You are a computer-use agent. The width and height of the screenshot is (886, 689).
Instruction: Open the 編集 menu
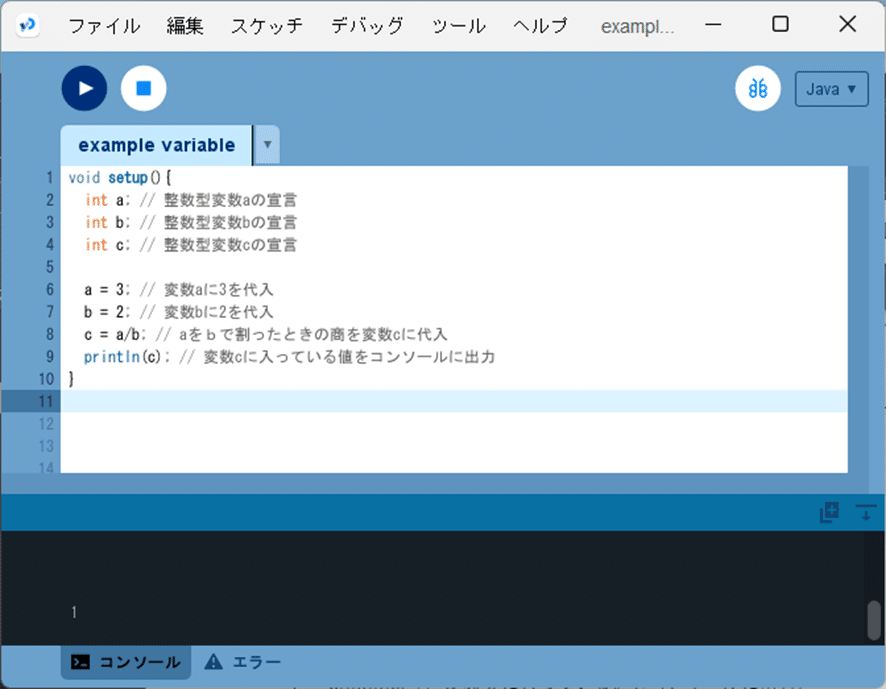185,25
